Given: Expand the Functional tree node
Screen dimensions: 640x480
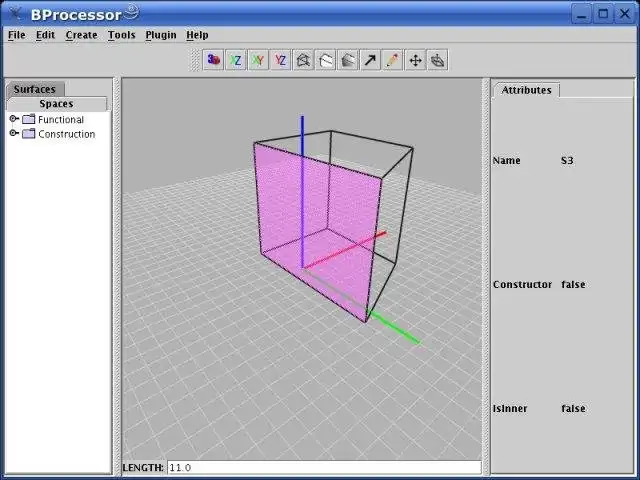Looking at the screenshot, I should click(14, 119).
